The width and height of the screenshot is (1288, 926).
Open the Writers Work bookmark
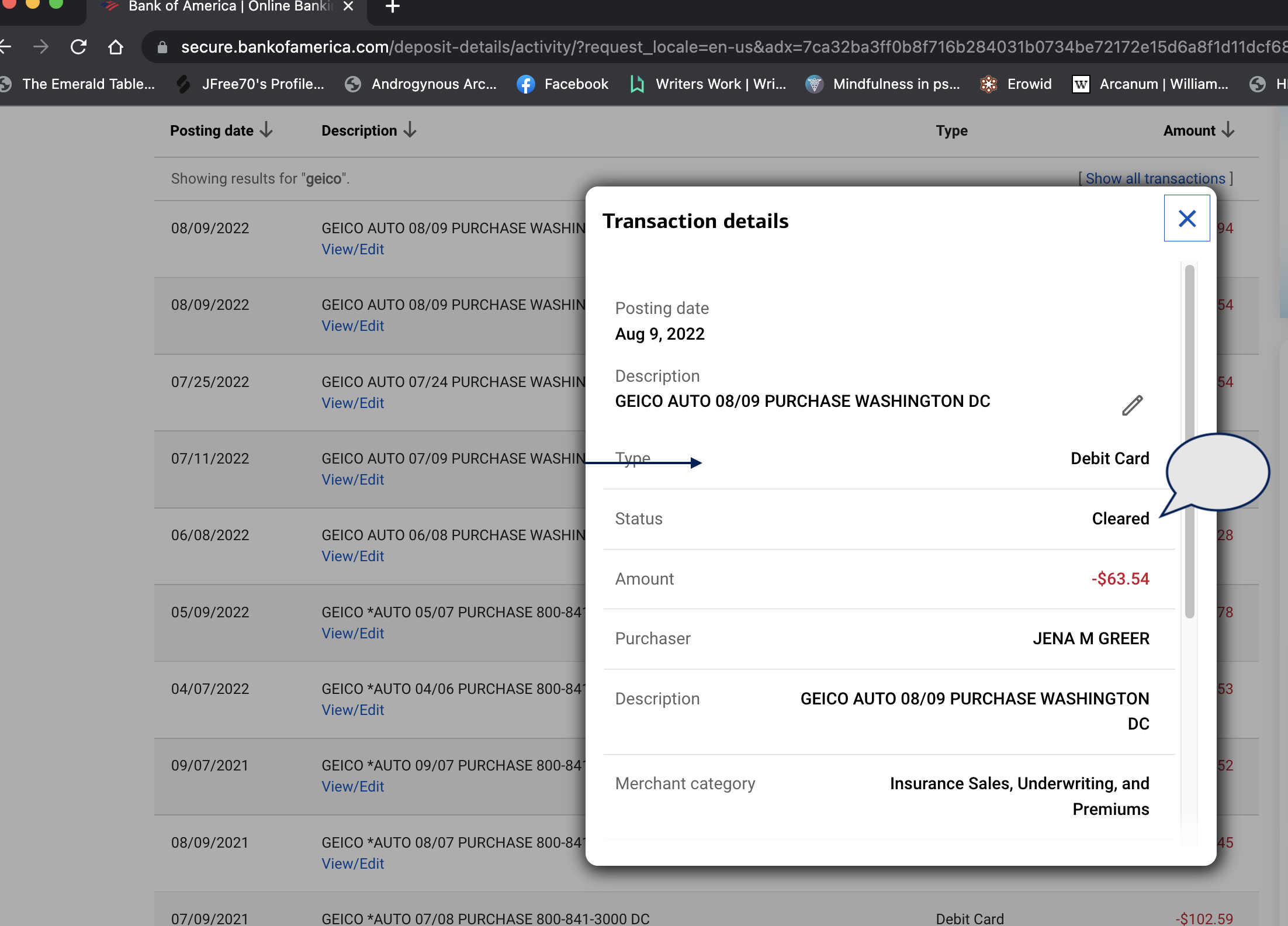point(708,84)
